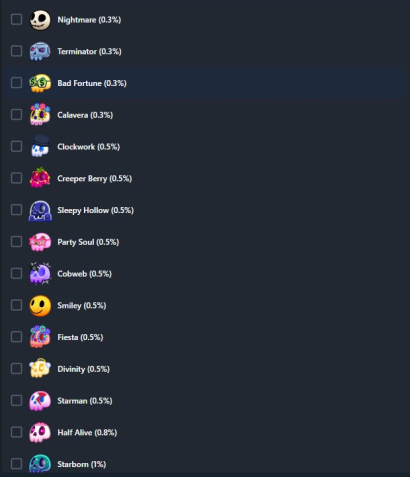This screenshot has height=477, width=410.
Task: Enable the Fiesta checkbox
Action: 16,337
